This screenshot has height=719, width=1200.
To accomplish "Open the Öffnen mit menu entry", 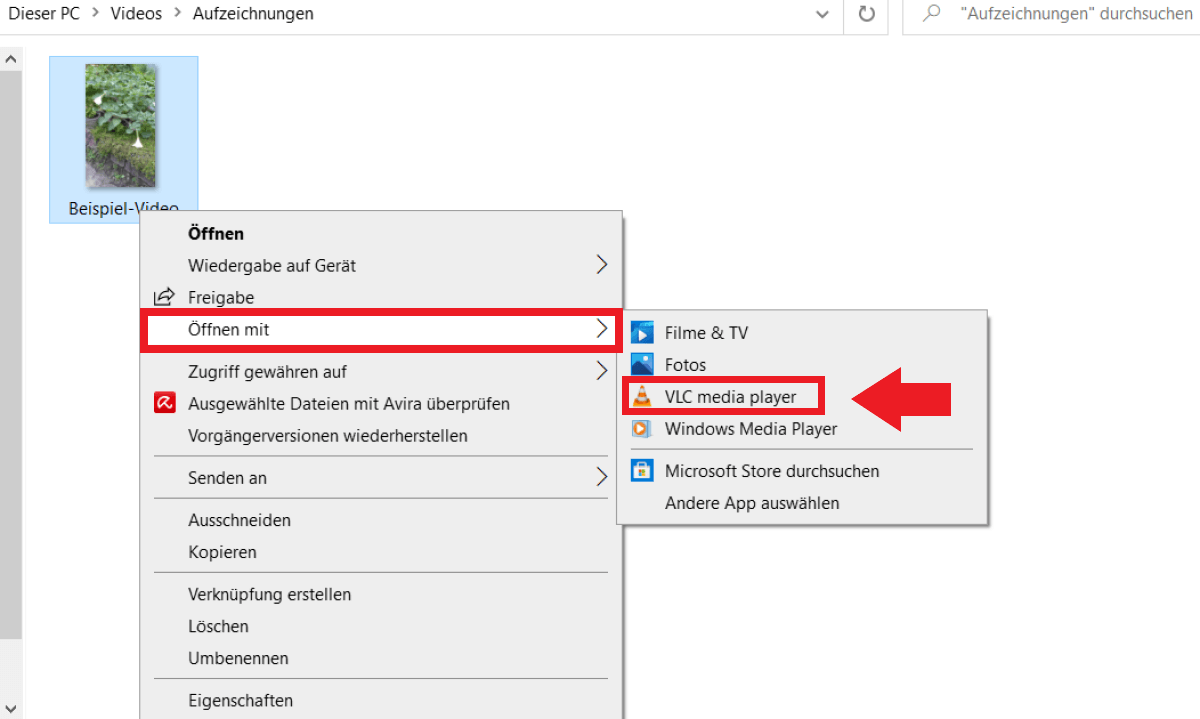I will tap(381, 329).
